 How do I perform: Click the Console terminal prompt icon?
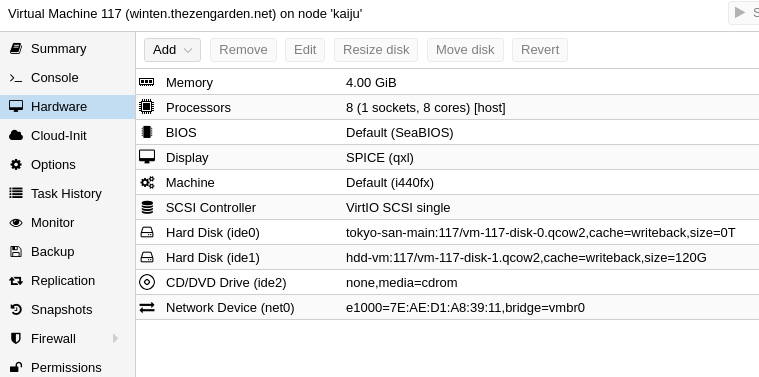click(x=16, y=77)
